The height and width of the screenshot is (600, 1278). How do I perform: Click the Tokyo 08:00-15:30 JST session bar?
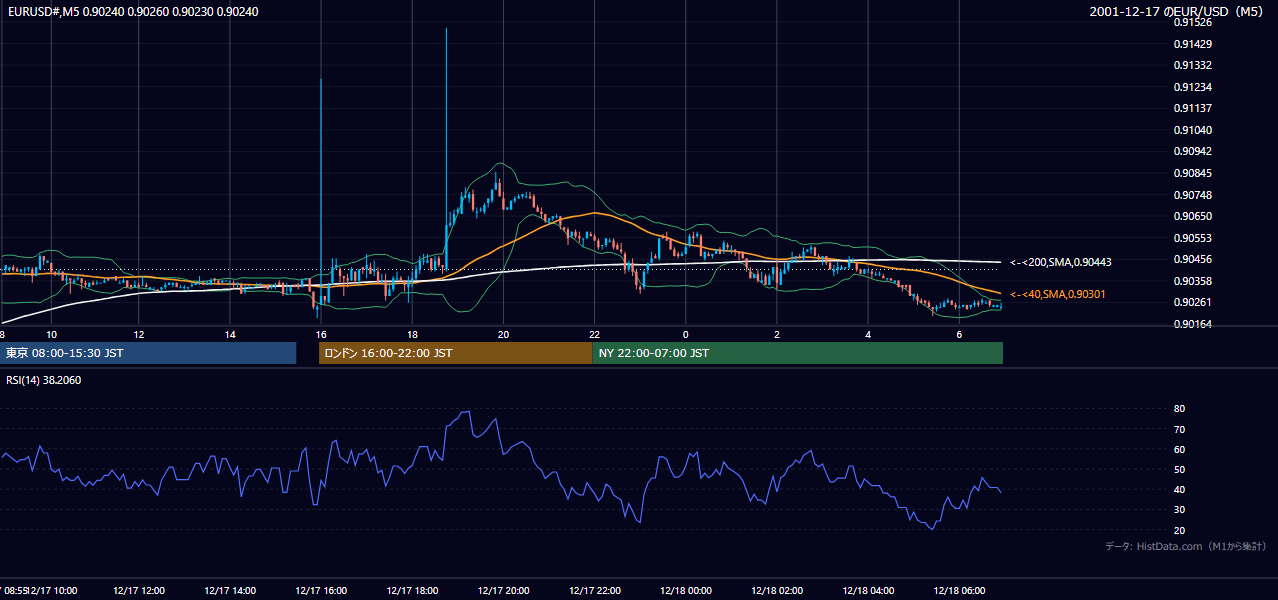(x=148, y=353)
